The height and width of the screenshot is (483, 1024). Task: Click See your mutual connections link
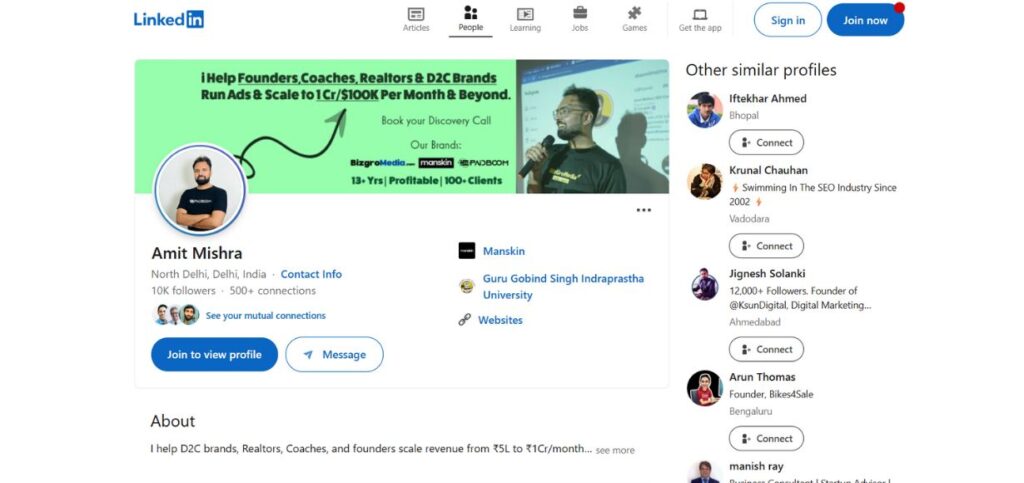[265, 315]
